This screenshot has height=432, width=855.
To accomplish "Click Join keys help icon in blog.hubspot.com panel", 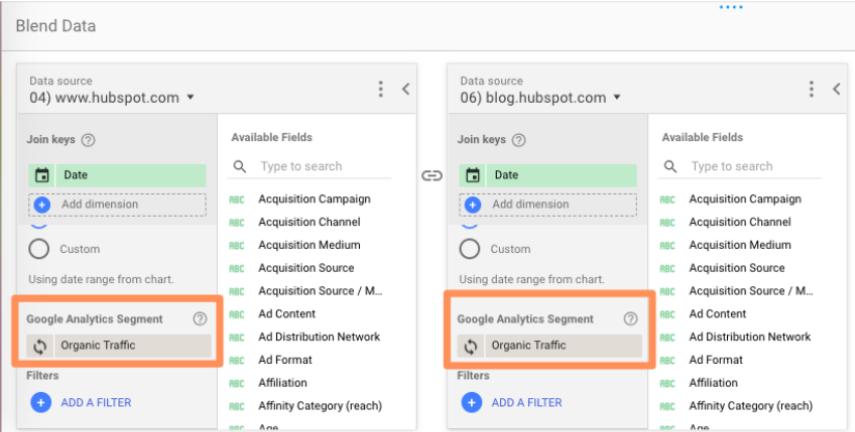I will 519,140.
